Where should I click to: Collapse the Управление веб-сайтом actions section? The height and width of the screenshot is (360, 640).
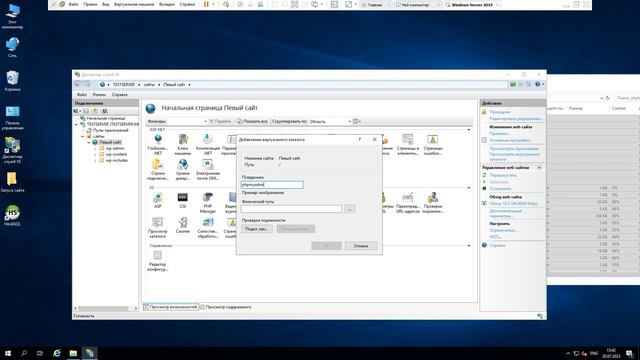(539, 168)
